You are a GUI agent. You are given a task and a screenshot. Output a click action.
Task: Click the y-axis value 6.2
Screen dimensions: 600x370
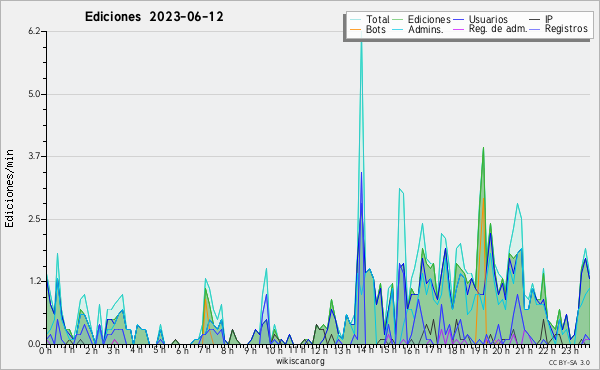pos(34,31)
